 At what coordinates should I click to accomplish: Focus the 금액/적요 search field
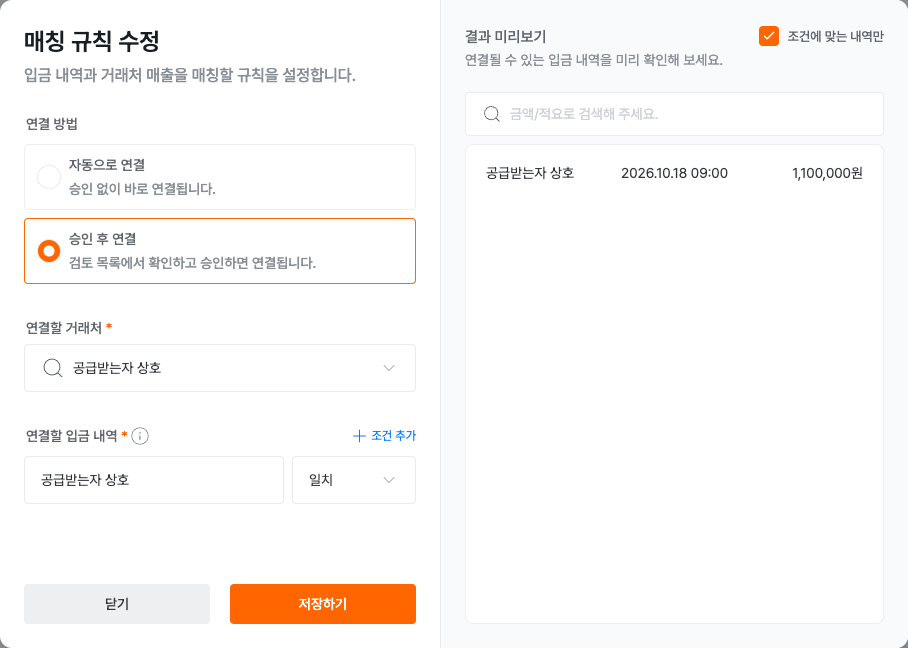click(x=674, y=114)
